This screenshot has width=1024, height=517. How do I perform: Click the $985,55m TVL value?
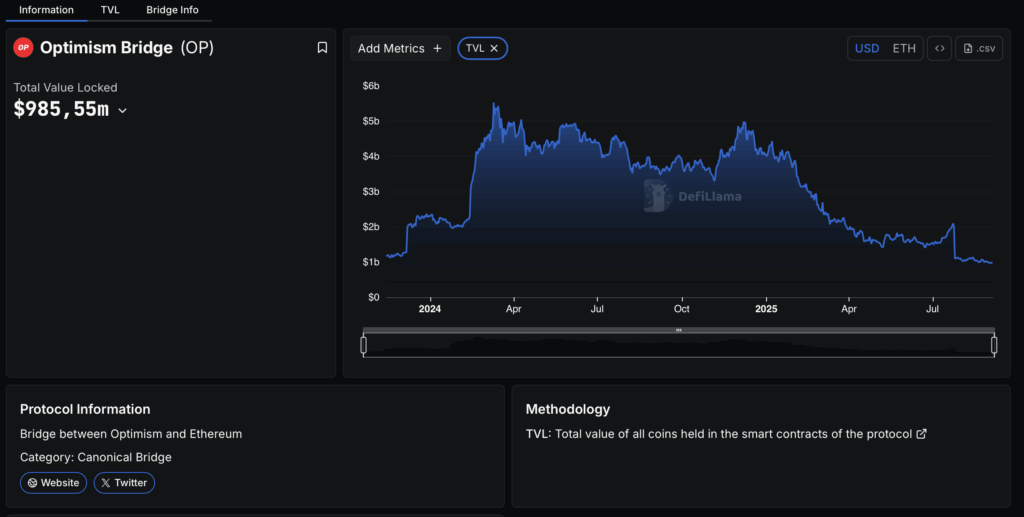[61, 109]
